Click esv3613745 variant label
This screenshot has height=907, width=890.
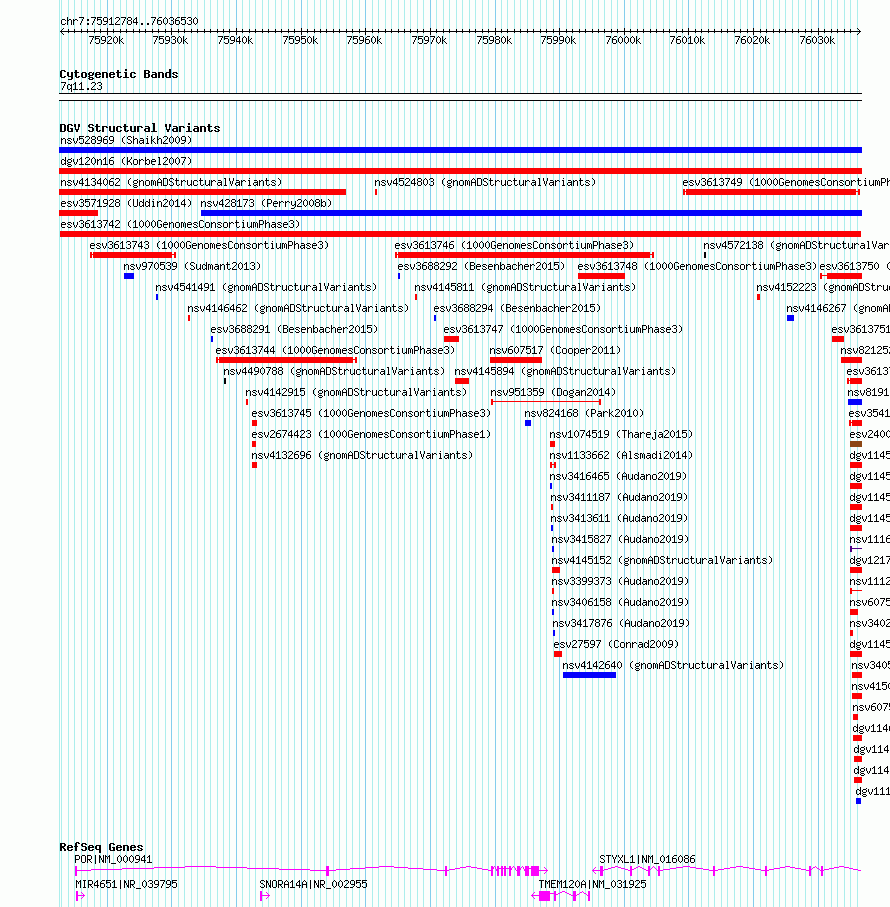(371, 413)
